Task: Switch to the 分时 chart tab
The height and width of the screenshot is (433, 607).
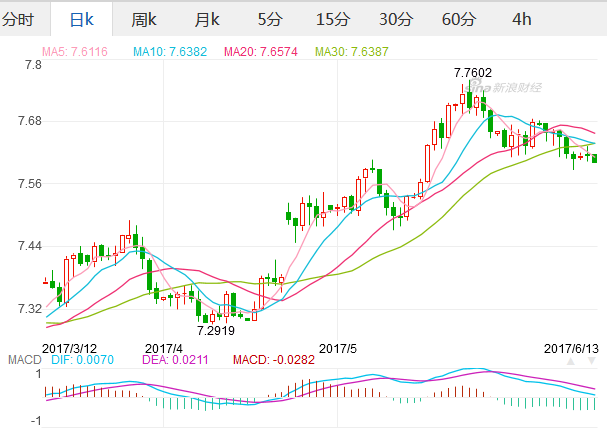Action: [x=17, y=19]
